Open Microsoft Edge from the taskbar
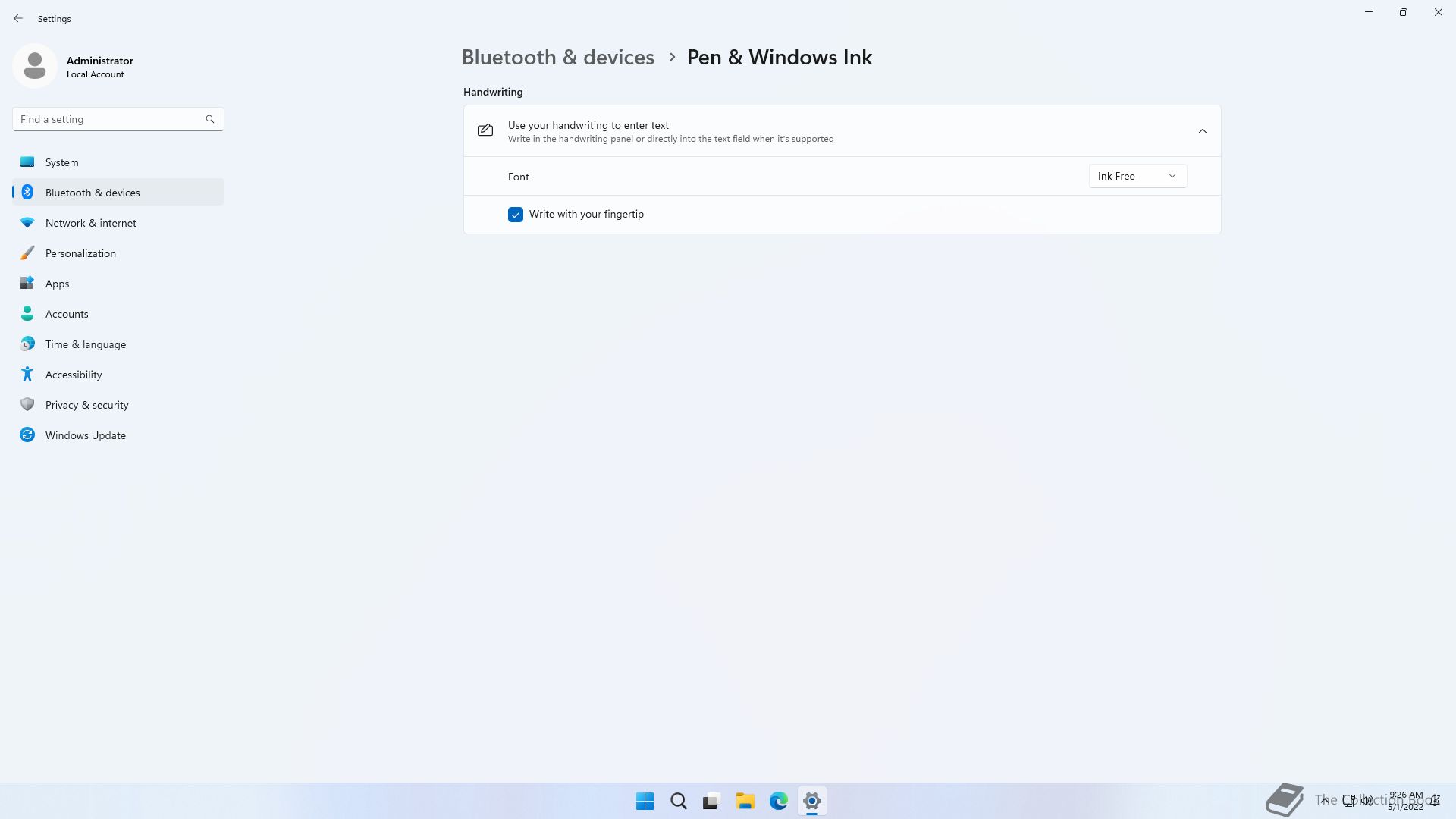1456x819 pixels. coord(778,801)
